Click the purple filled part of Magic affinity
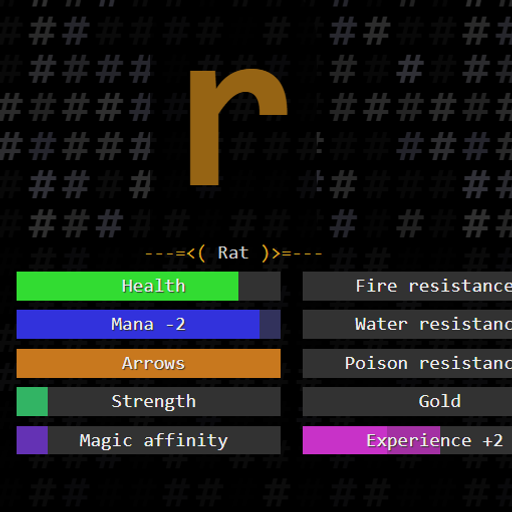 click(32, 440)
